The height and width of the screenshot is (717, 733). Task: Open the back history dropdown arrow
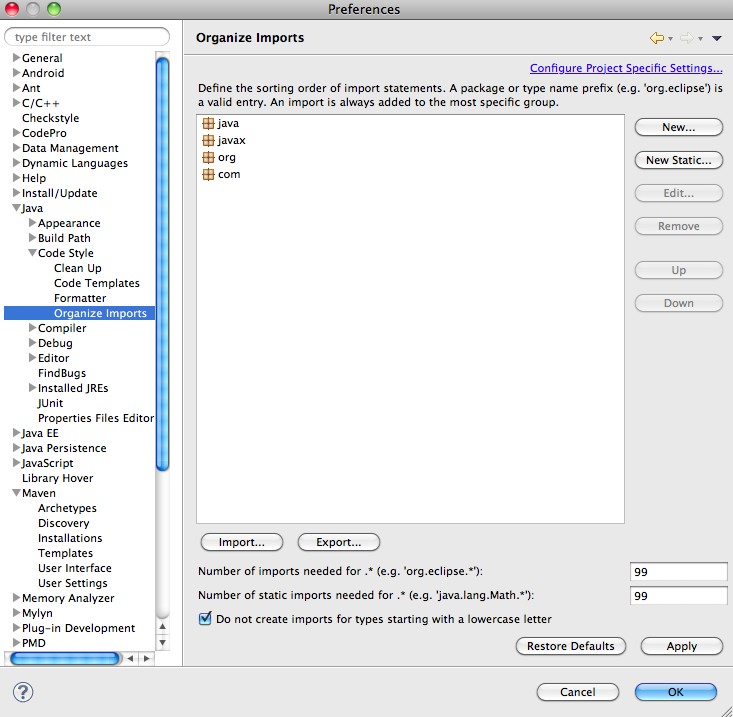(x=670, y=39)
